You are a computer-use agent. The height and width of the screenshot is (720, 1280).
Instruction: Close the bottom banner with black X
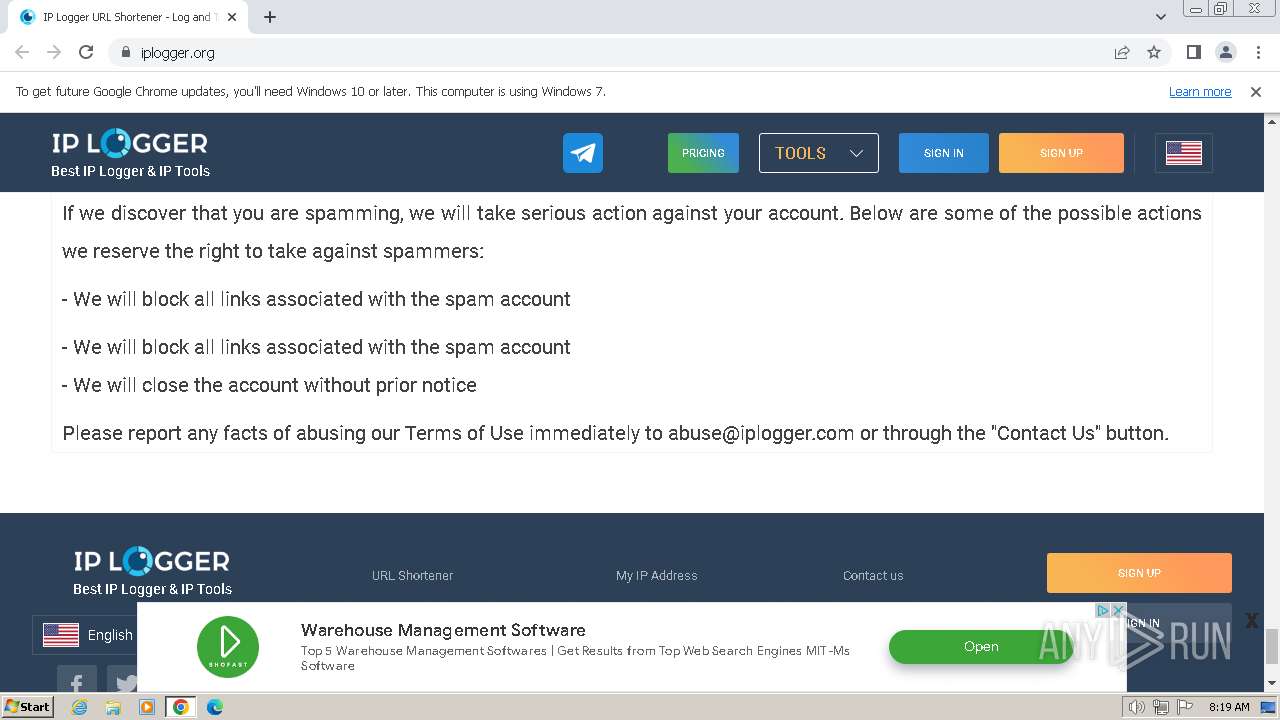1251,620
